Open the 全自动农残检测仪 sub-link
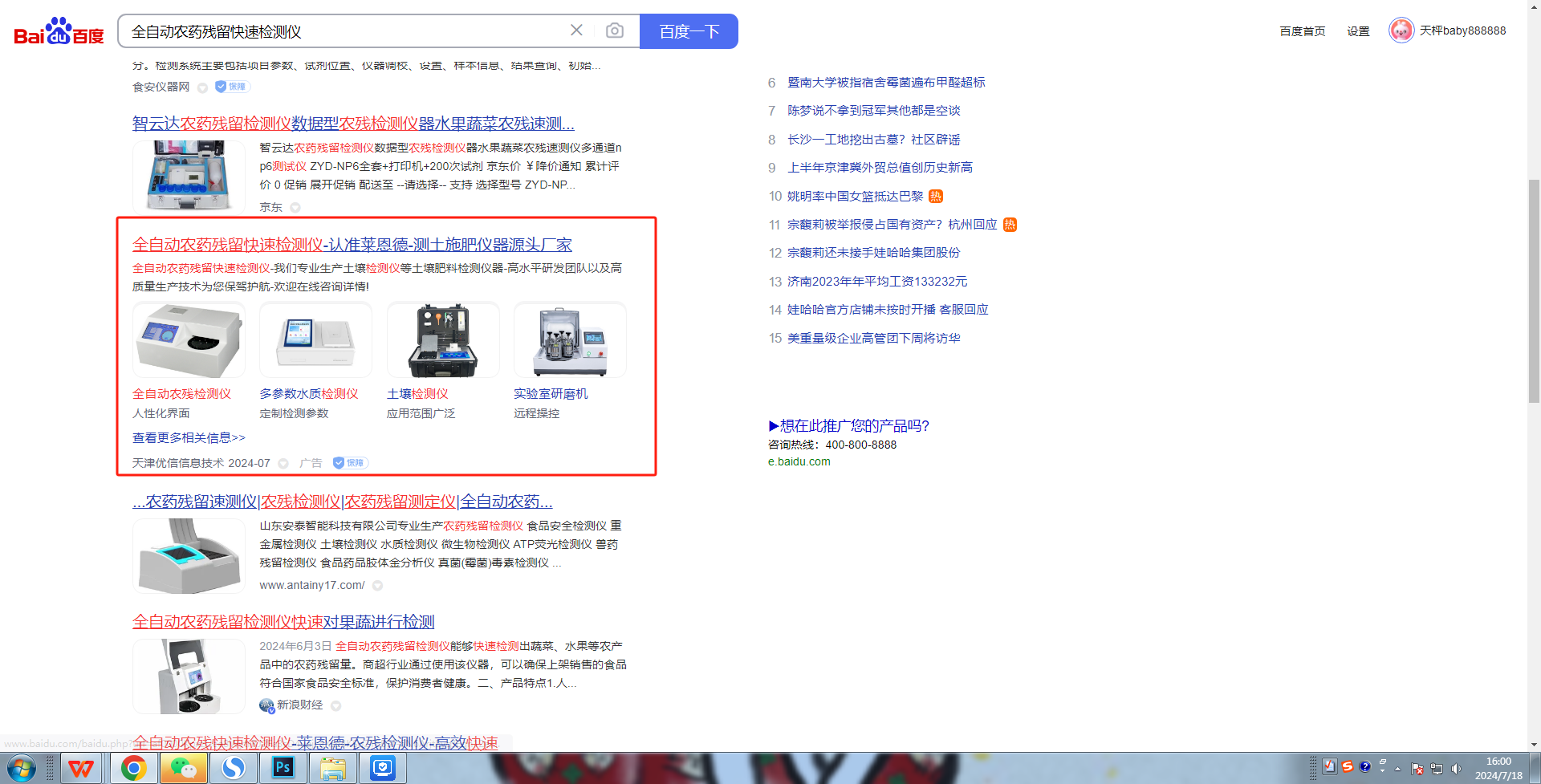This screenshot has height=784, width=1541. click(x=181, y=394)
